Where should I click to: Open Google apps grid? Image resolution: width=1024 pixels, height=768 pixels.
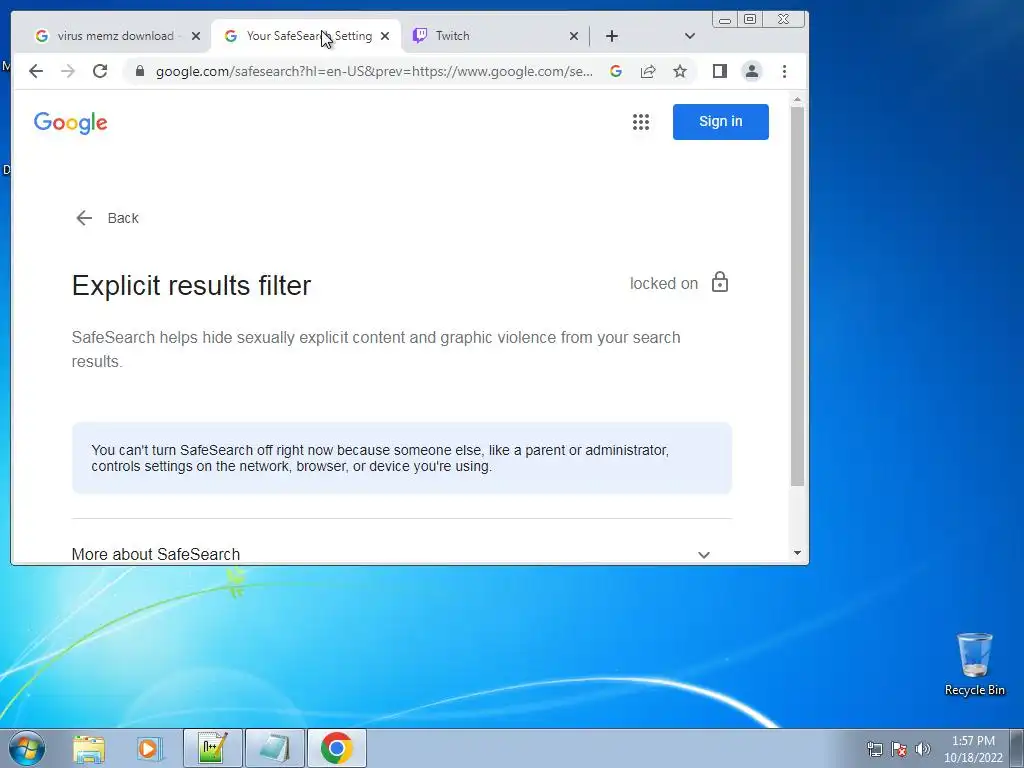pyautogui.click(x=641, y=121)
